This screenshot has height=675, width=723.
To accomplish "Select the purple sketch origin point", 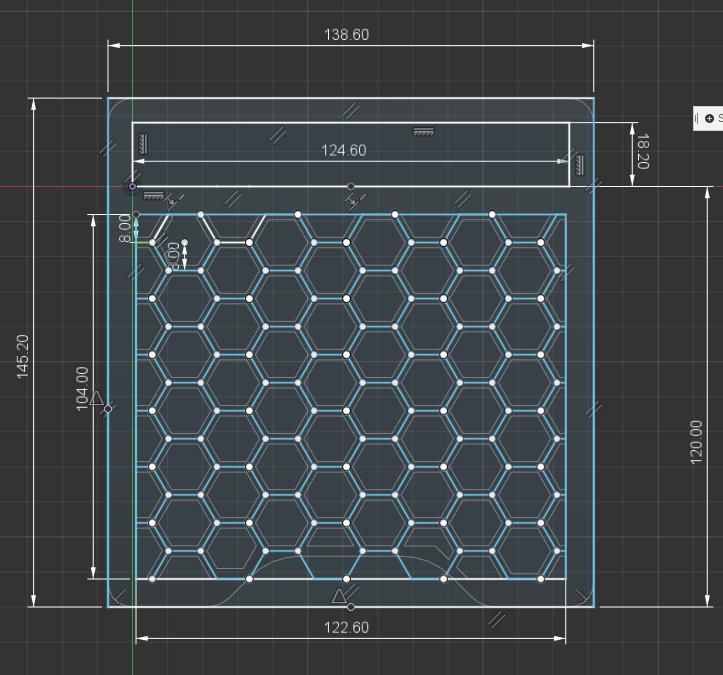I will [132, 187].
